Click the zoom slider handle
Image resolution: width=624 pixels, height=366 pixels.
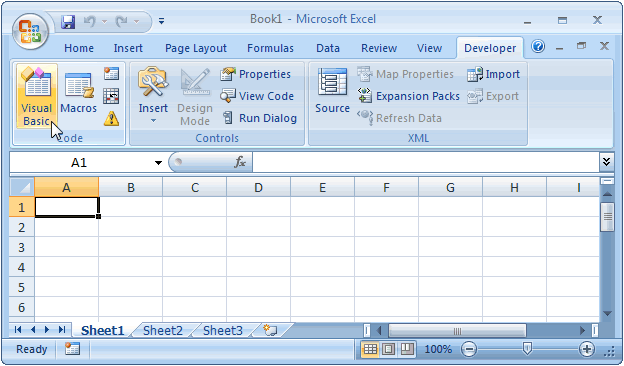click(527, 349)
